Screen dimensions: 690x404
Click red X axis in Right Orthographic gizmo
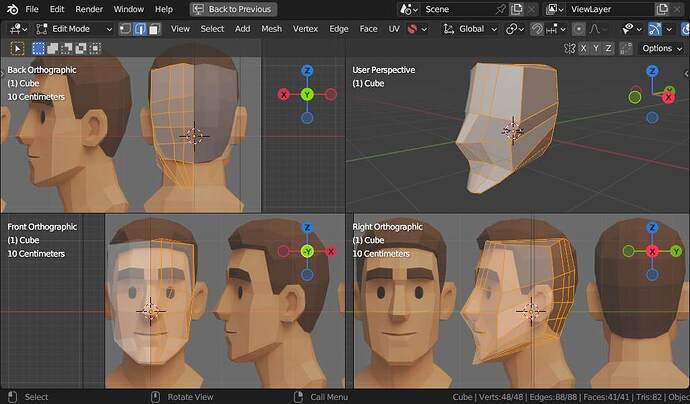click(x=652, y=251)
